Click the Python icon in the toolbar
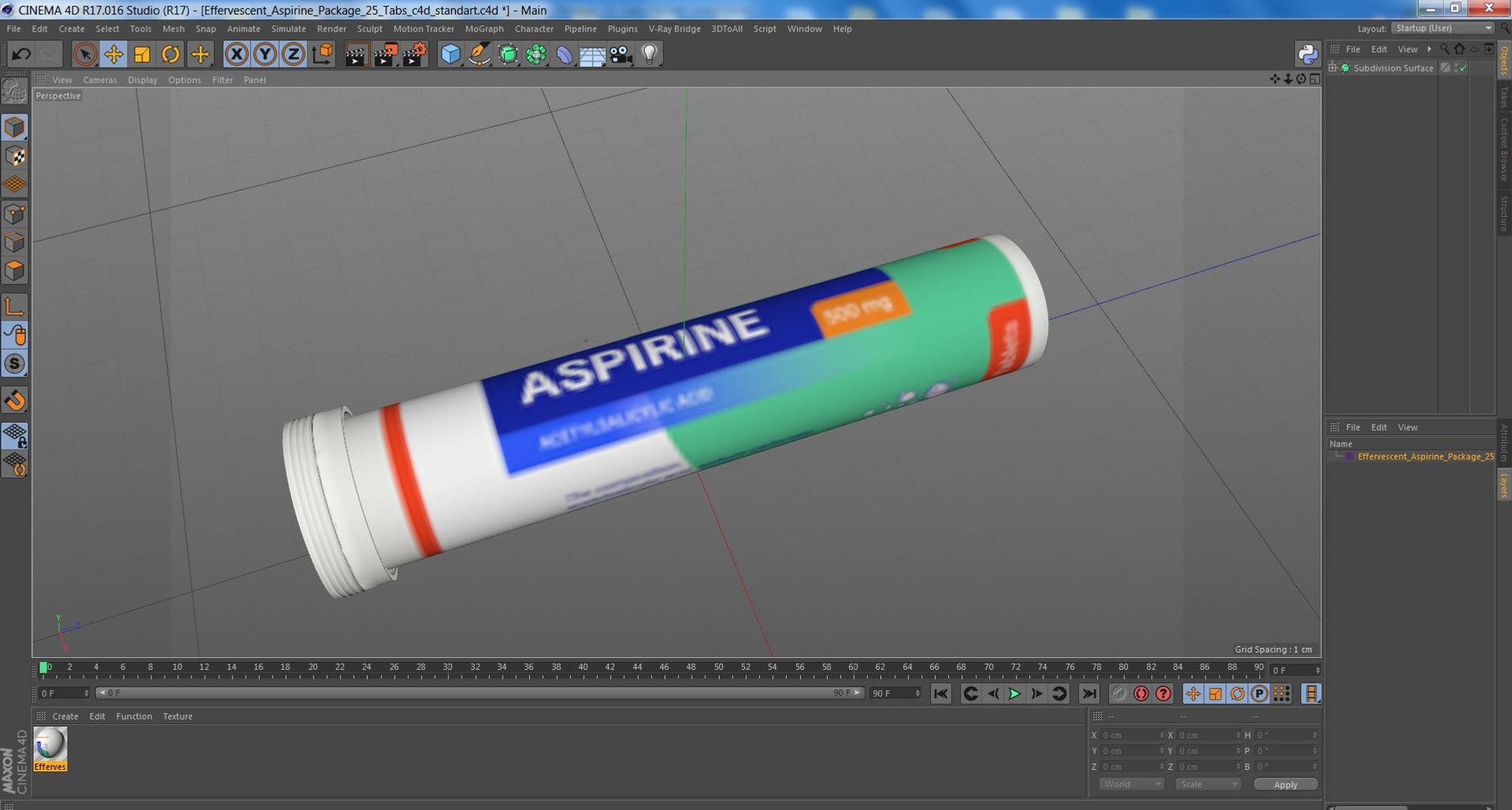Viewport: 1512px width, 810px height. 1307,54
